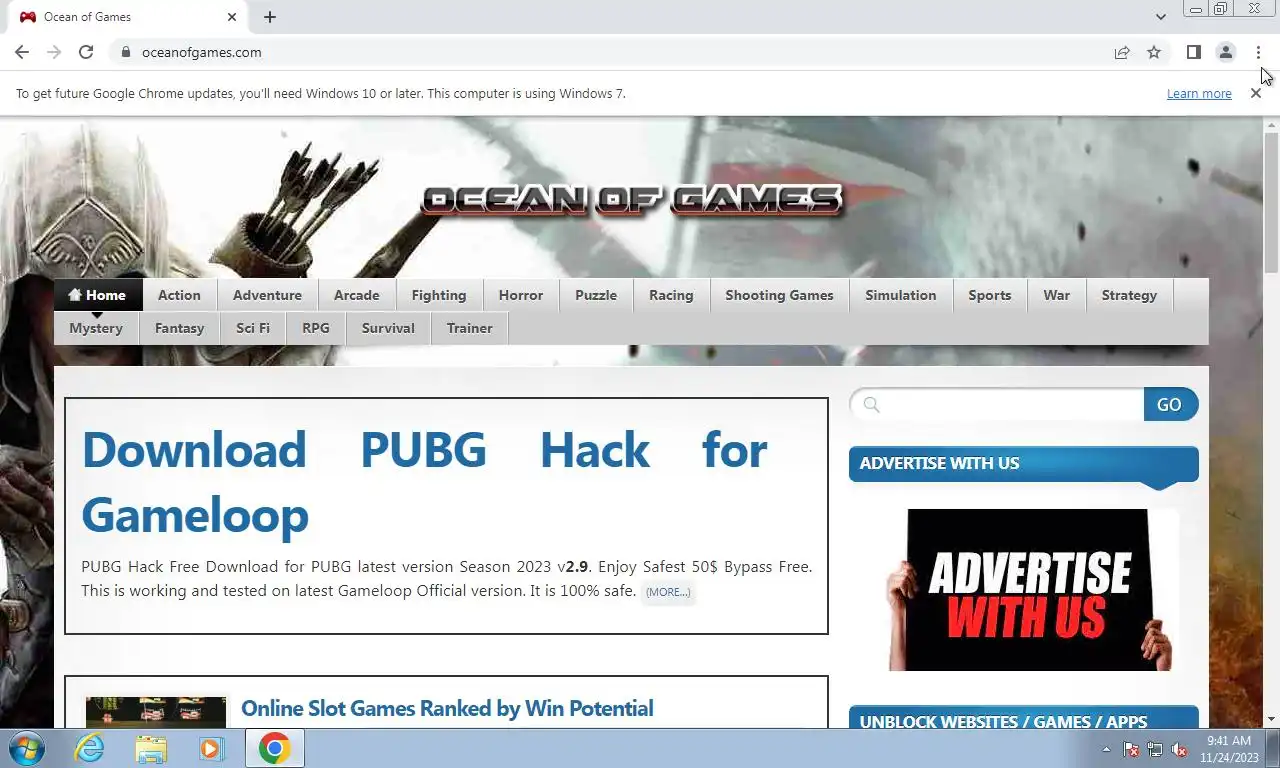Bookmark this tab with the star icon
The width and height of the screenshot is (1280, 768).
[x=1154, y=52]
